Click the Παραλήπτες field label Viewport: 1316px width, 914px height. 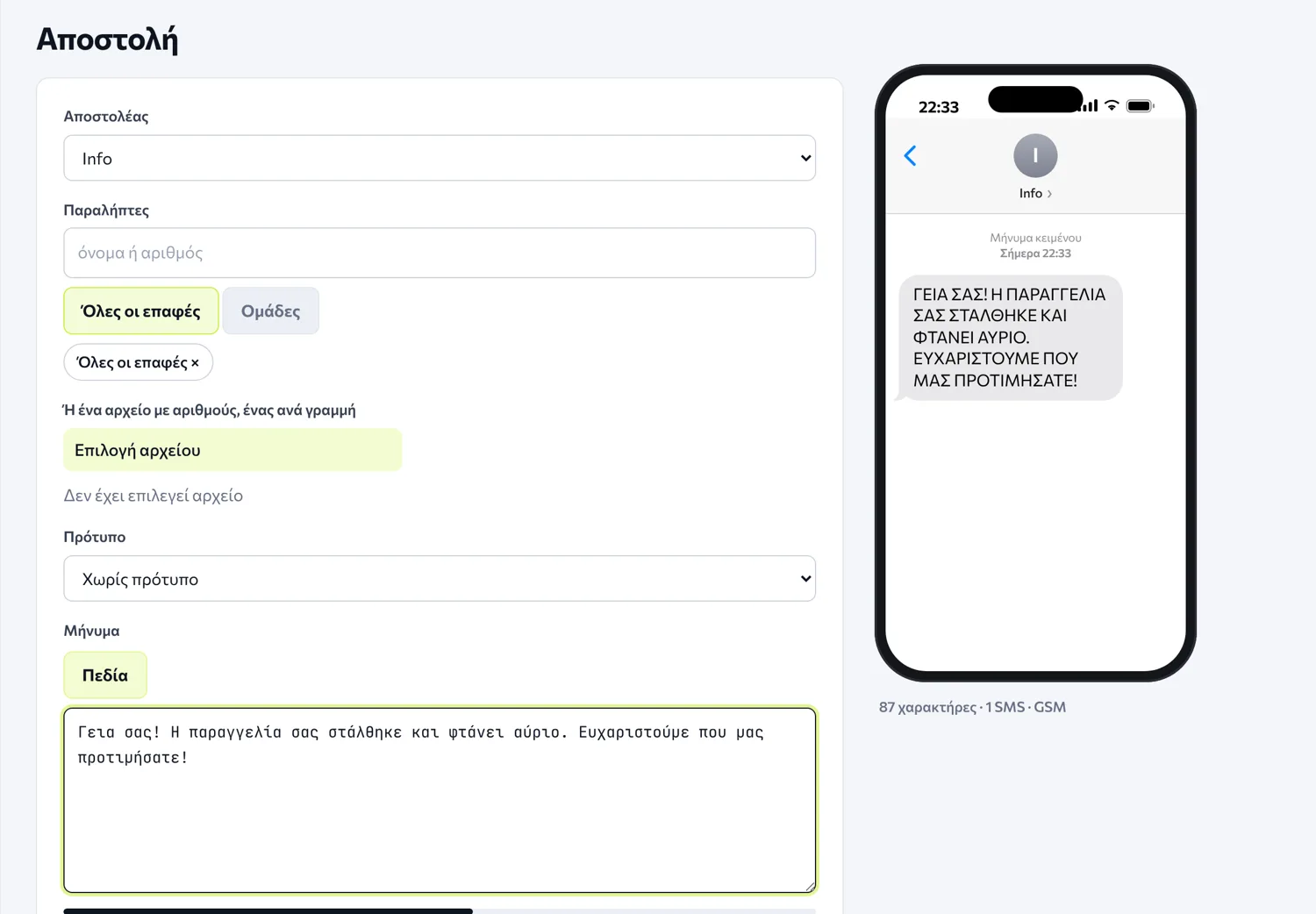(106, 210)
